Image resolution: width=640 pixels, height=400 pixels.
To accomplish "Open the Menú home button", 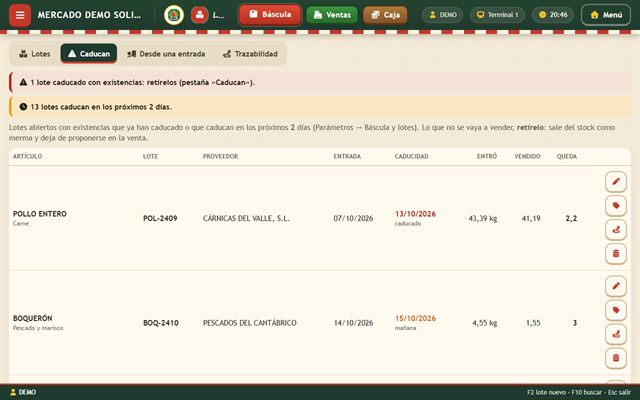I will (x=606, y=15).
